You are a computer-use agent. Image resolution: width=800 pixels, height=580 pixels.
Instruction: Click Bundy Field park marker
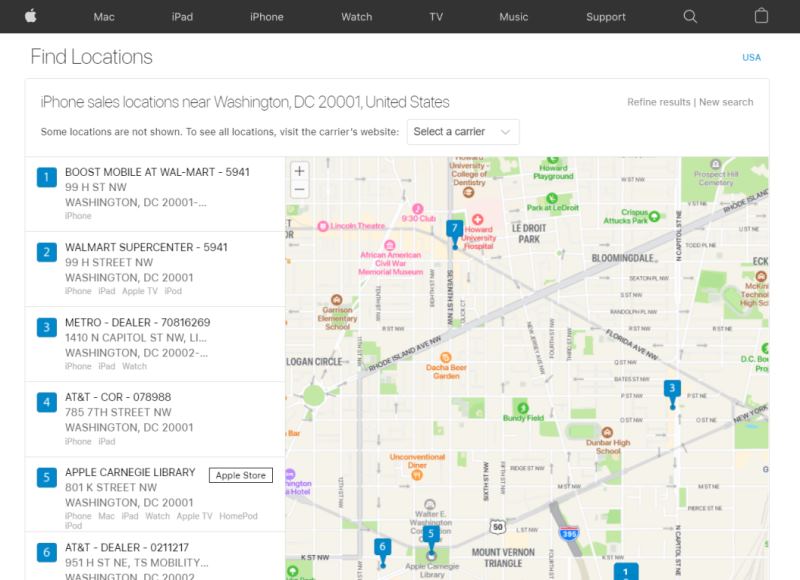523,408
